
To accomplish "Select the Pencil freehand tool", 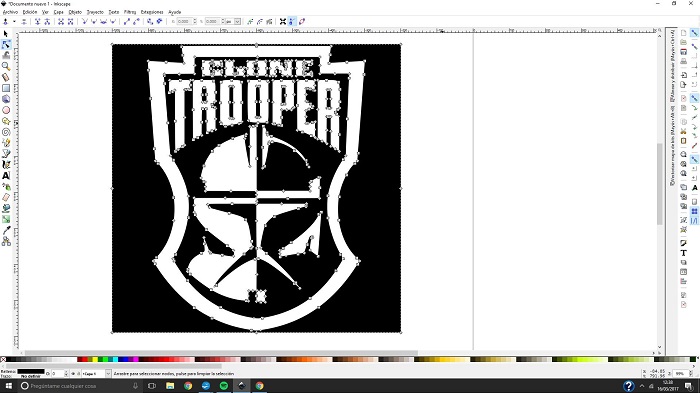I will pyautogui.click(x=6, y=142).
